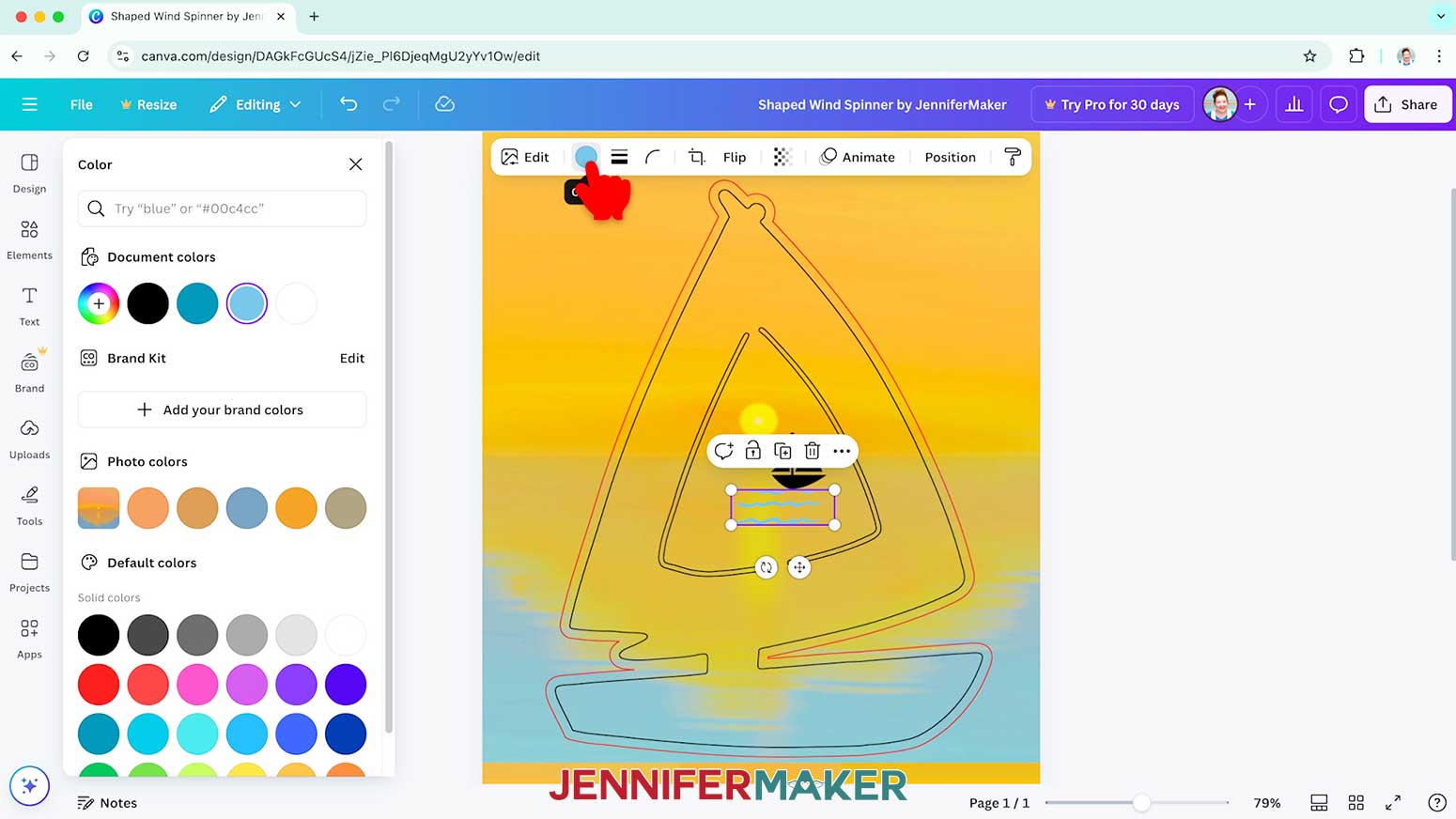This screenshot has height=819, width=1456.
Task: Open the insights bar chart icon
Action: [x=1294, y=104]
